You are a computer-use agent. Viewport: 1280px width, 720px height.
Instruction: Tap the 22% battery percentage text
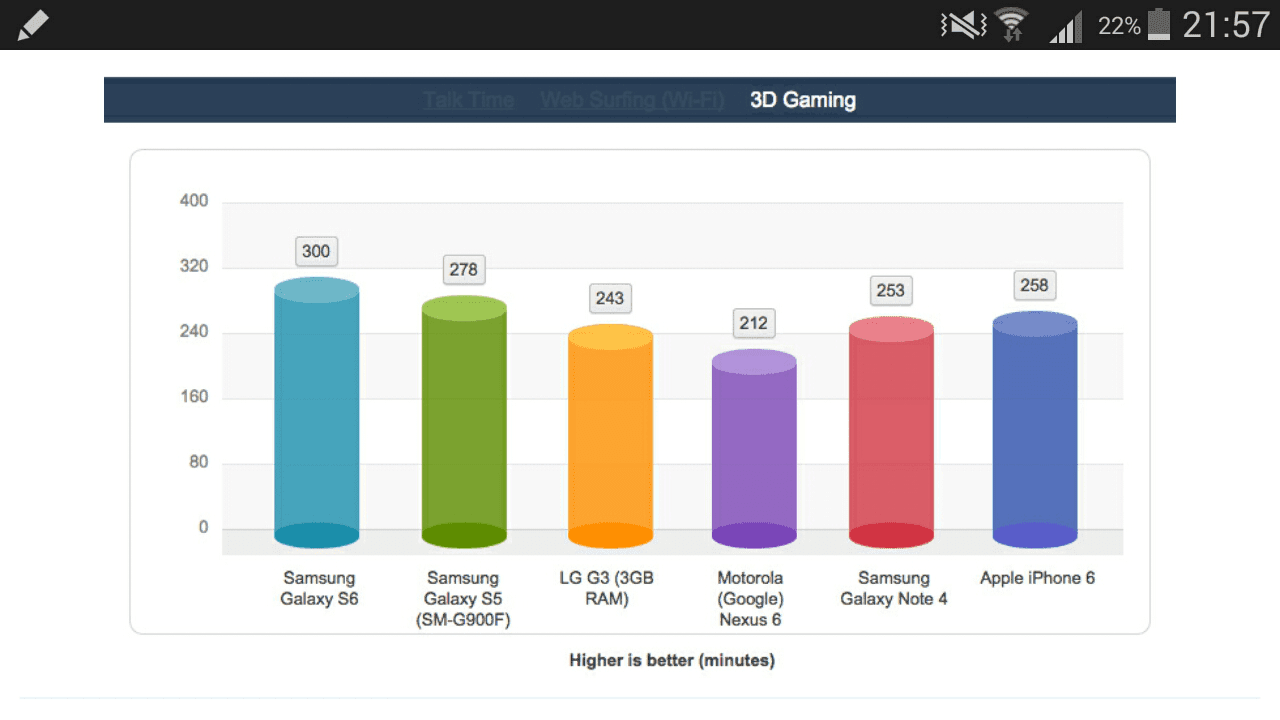coord(1119,26)
